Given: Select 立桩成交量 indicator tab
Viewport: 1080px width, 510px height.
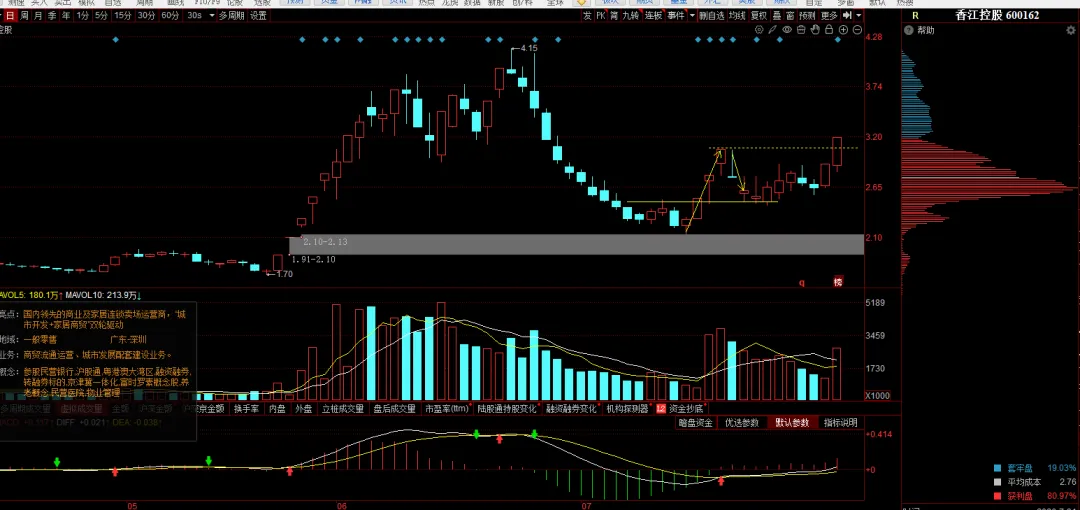Looking at the screenshot, I should pyautogui.click(x=343, y=409).
